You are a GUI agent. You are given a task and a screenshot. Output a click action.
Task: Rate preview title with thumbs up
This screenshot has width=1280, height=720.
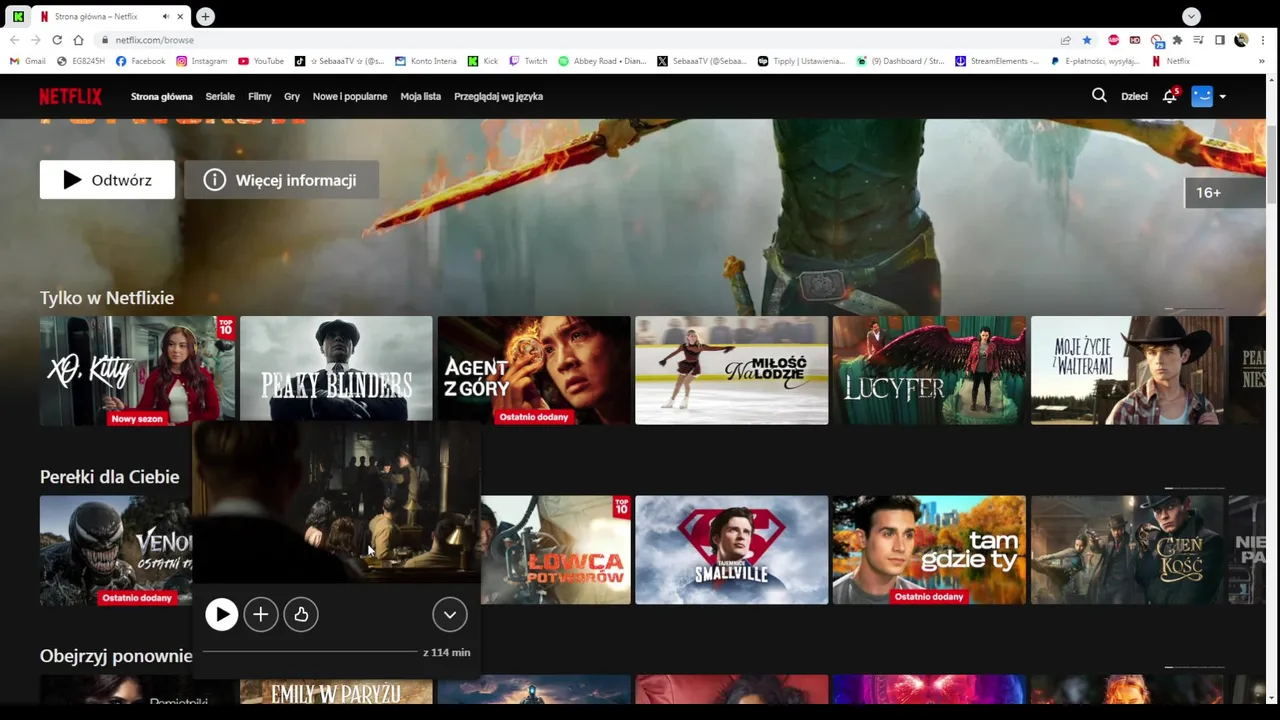click(x=301, y=614)
